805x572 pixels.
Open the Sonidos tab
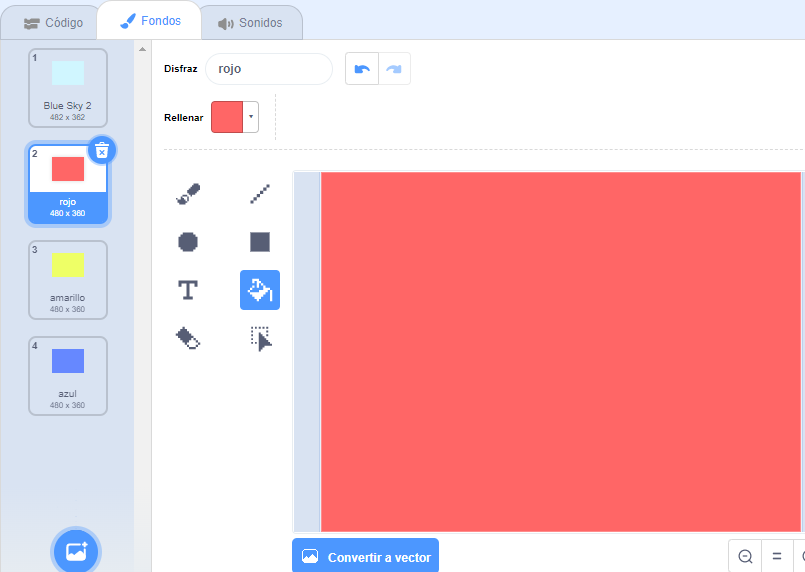click(251, 22)
